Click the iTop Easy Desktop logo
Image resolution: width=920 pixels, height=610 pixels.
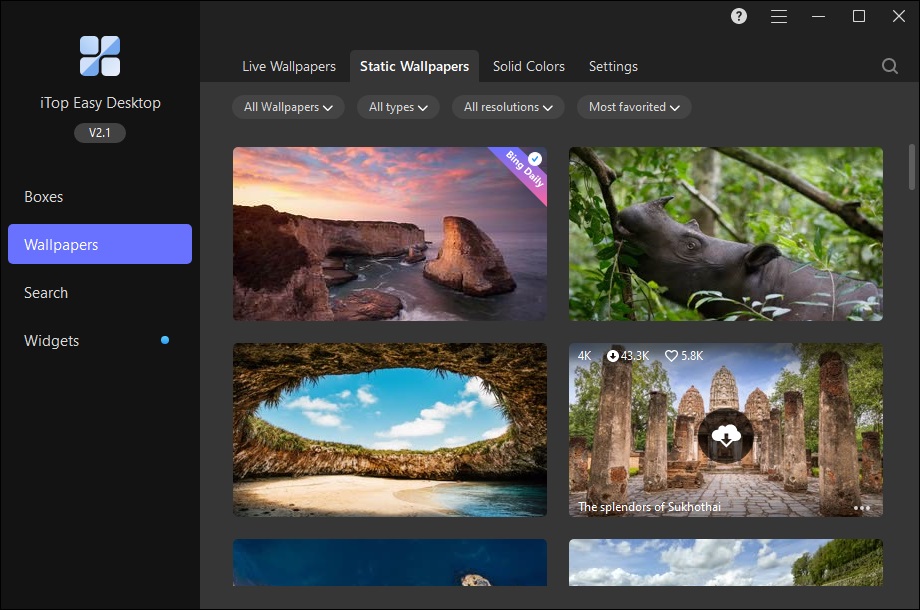(100, 56)
